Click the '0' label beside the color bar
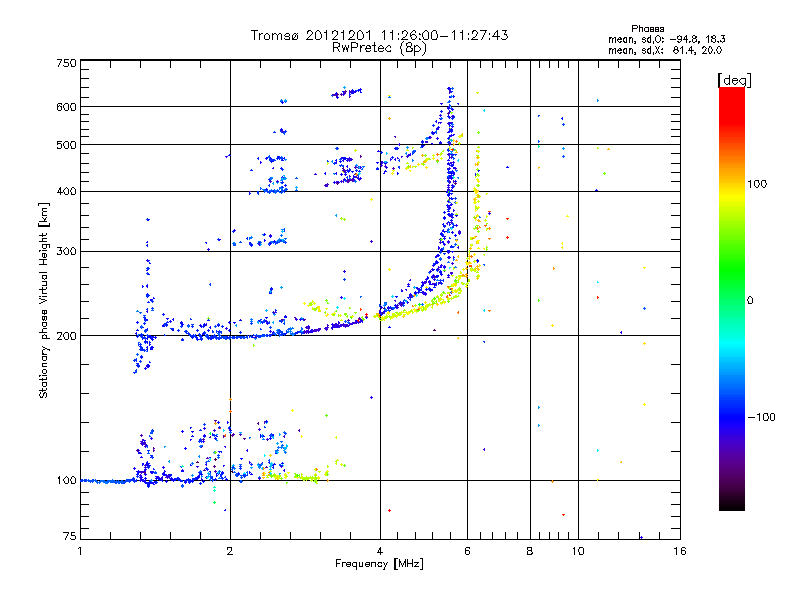Image resolution: width=800 pixels, height=600 pixels. coord(750,301)
